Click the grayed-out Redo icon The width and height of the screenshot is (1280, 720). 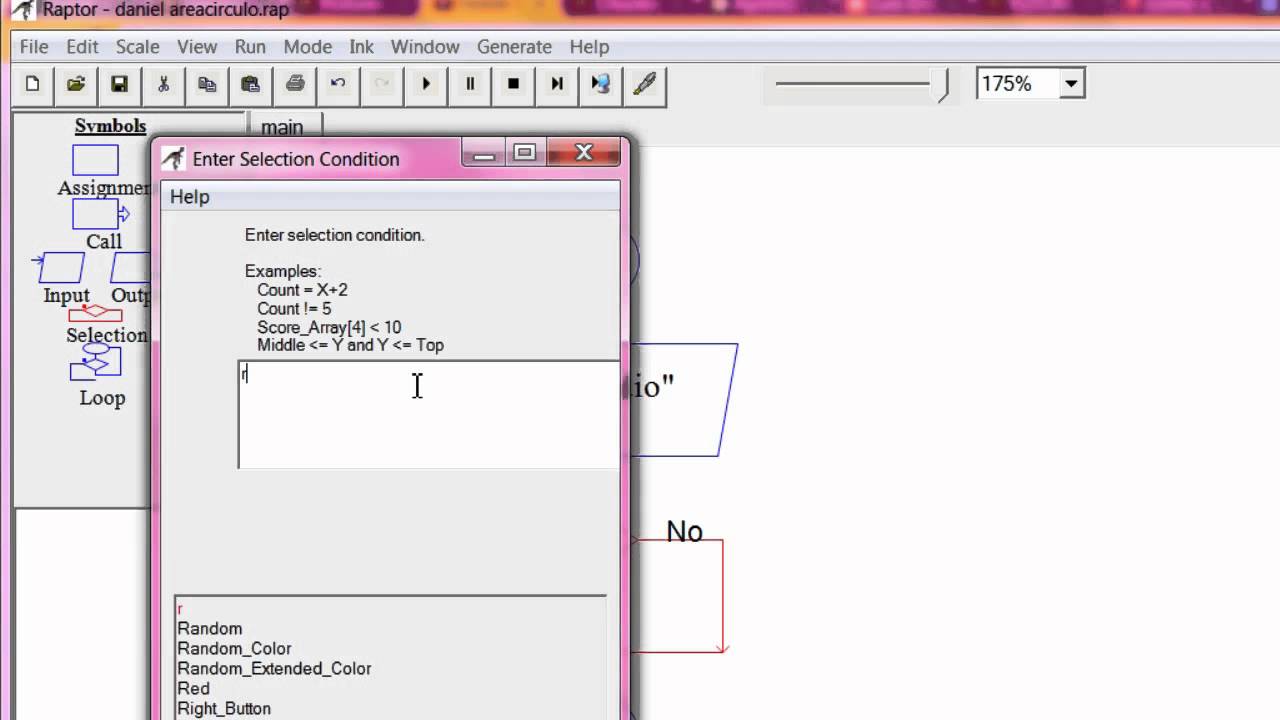(x=382, y=84)
